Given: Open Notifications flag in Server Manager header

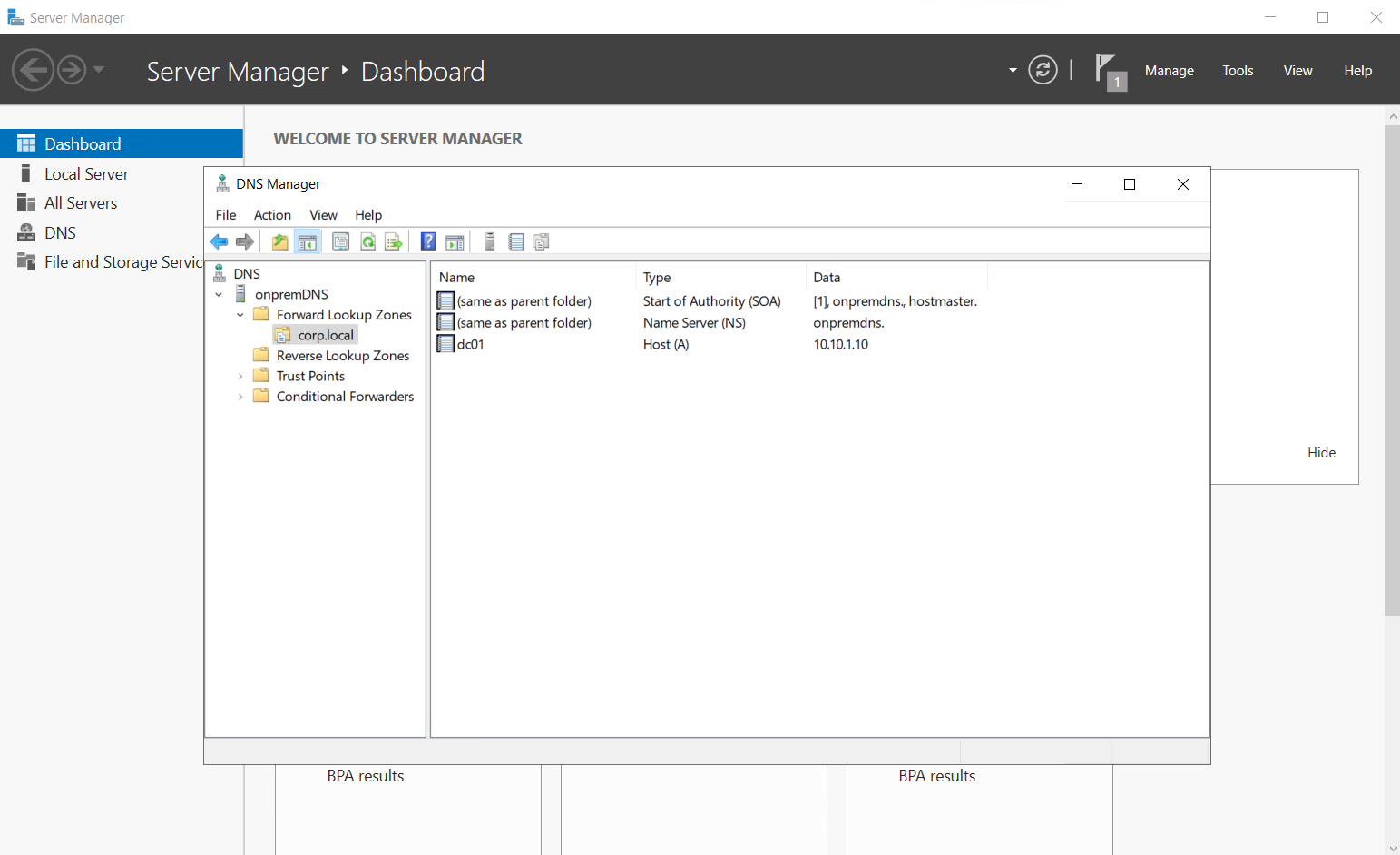Looking at the screenshot, I should tap(1110, 72).
